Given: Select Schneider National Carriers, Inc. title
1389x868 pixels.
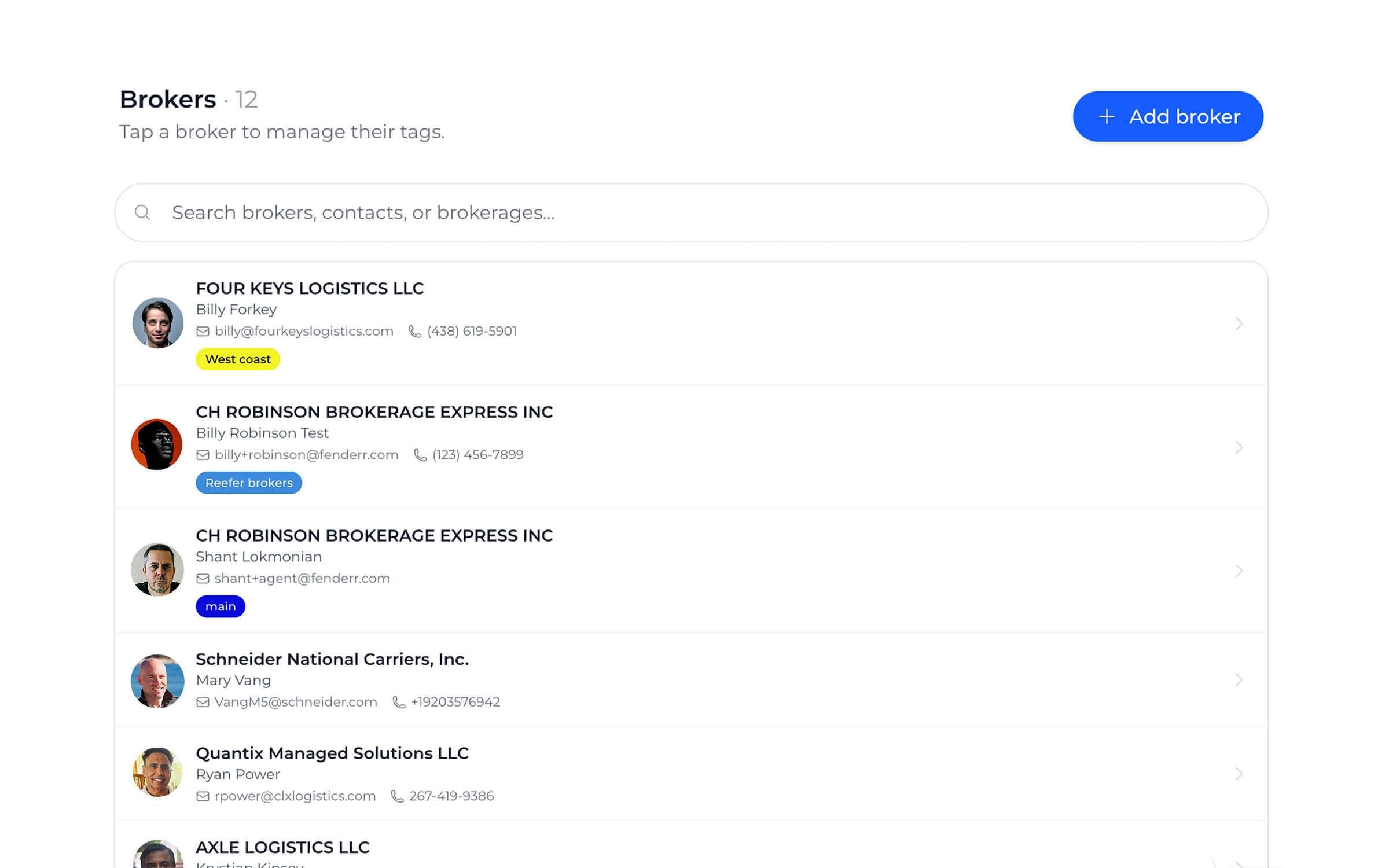Looking at the screenshot, I should 332,659.
